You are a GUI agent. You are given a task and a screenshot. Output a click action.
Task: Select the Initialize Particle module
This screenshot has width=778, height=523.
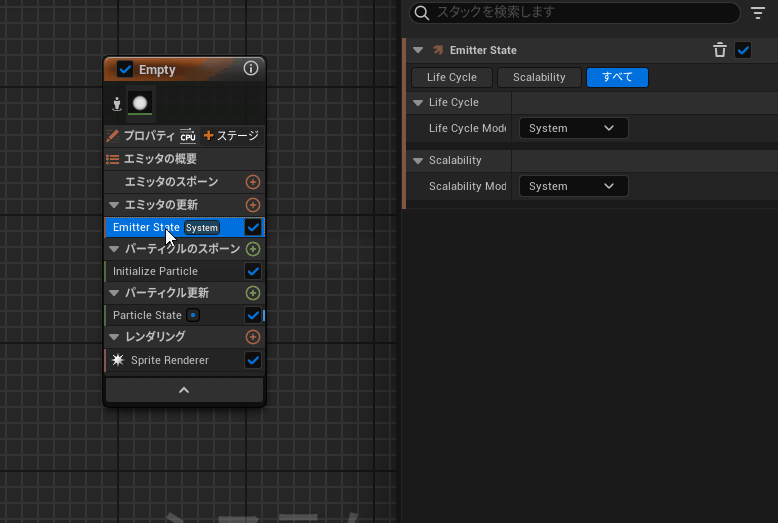[x=185, y=271]
